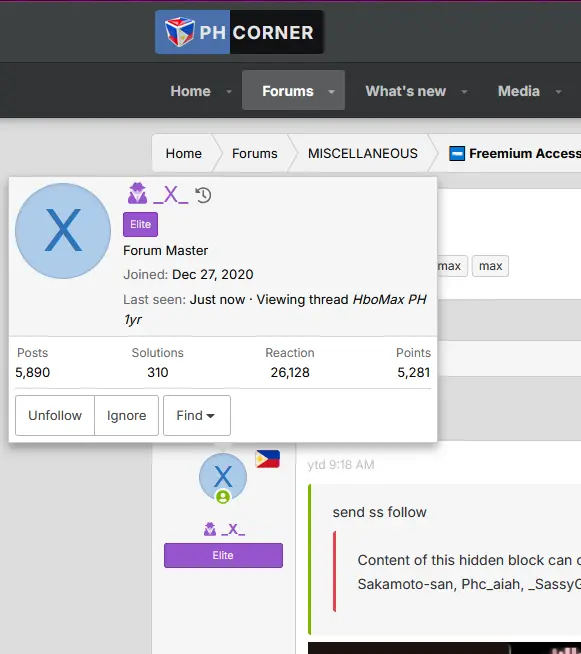Click the Freemium Access forum icon
The height and width of the screenshot is (654, 581).
457,153
